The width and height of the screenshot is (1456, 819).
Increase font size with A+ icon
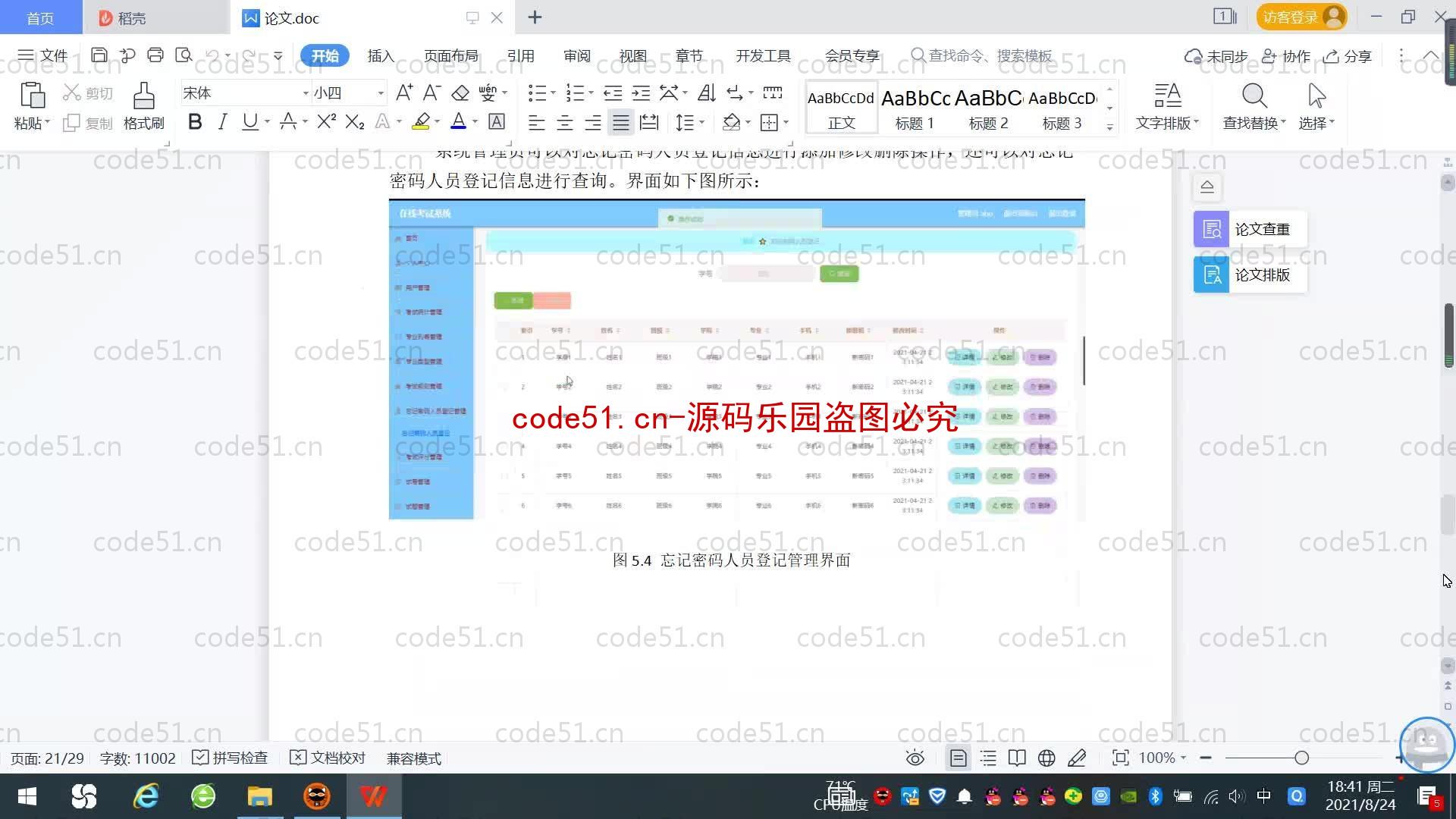(404, 93)
